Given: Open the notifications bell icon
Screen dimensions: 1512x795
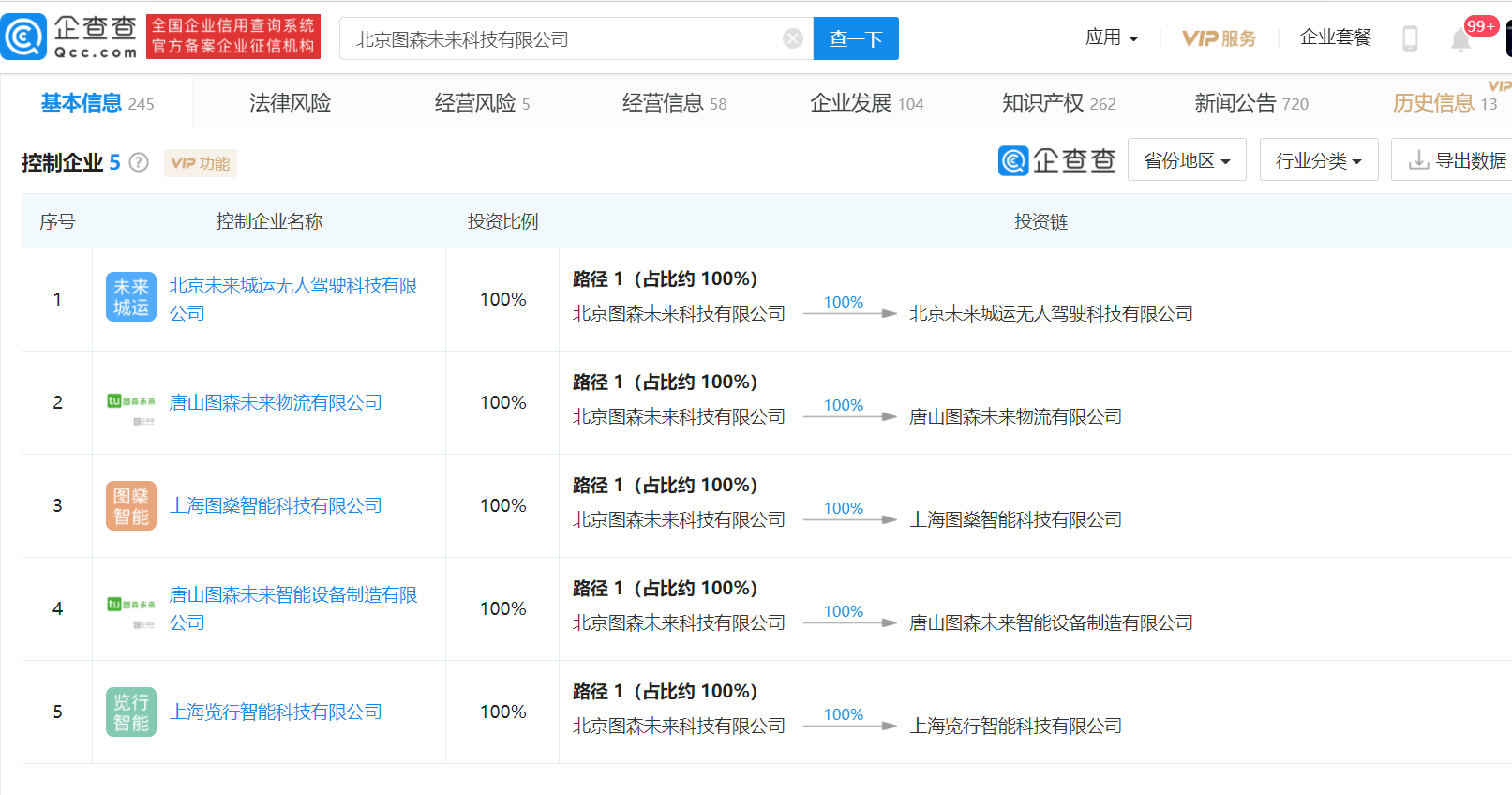Looking at the screenshot, I should coord(1460,39).
